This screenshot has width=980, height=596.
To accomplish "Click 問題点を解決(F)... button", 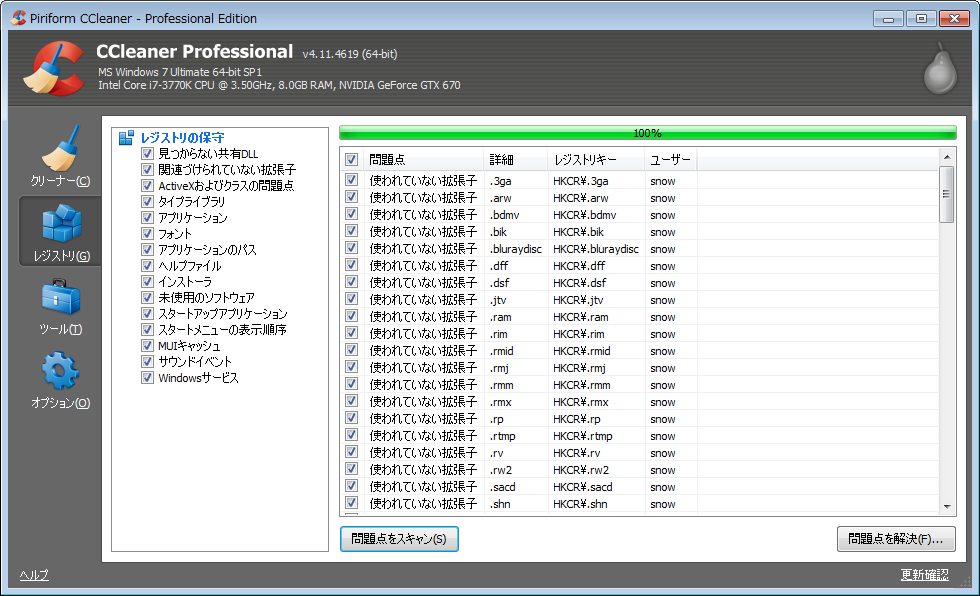I will click(x=896, y=539).
